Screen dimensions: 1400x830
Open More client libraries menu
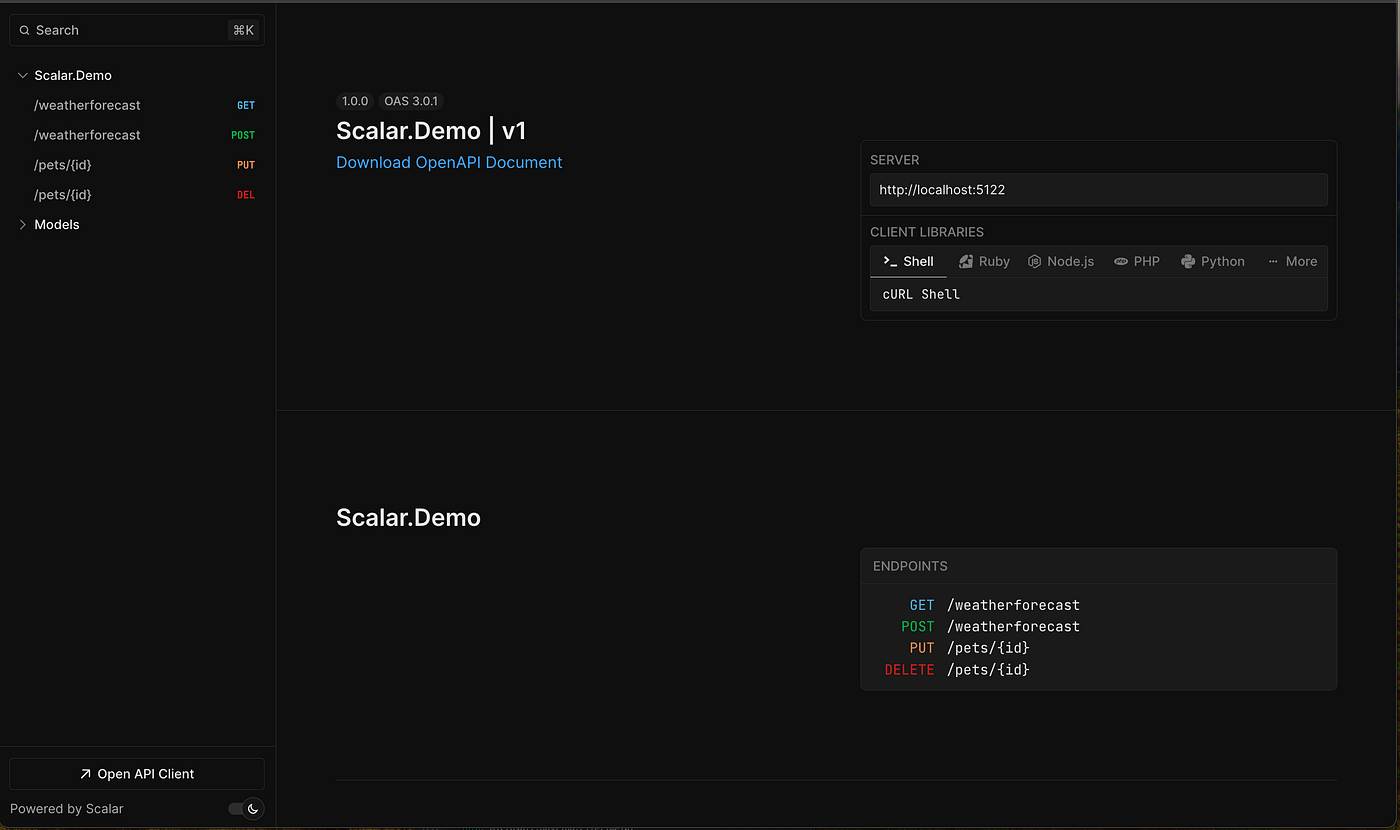tap(1292, 261)
